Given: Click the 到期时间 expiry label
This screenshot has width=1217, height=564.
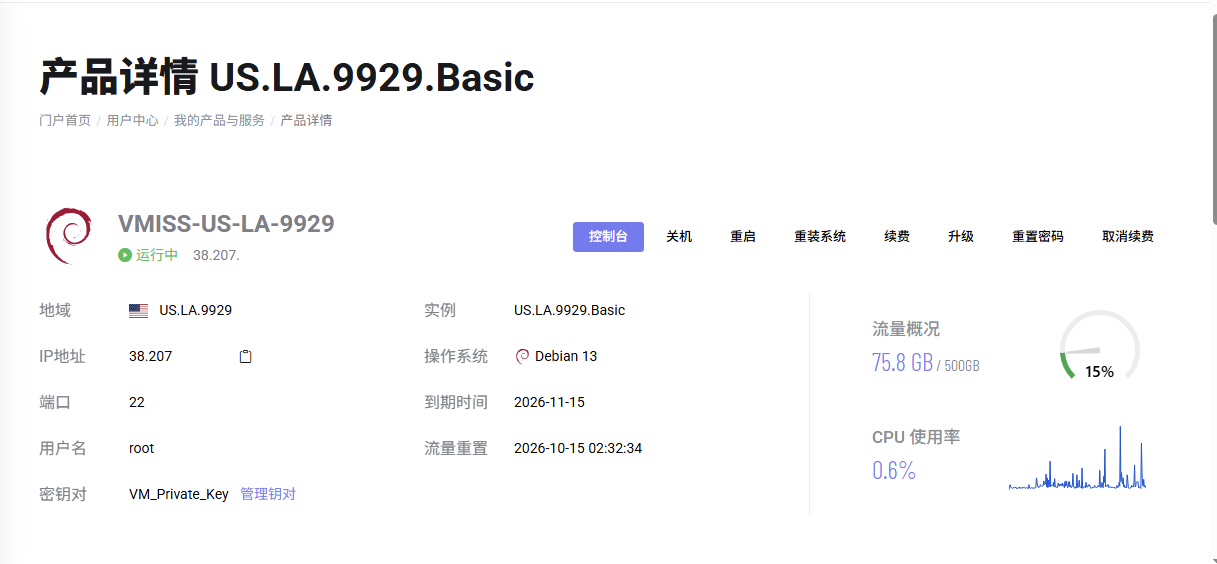Looking at the screenshot, I should (456, 402).
